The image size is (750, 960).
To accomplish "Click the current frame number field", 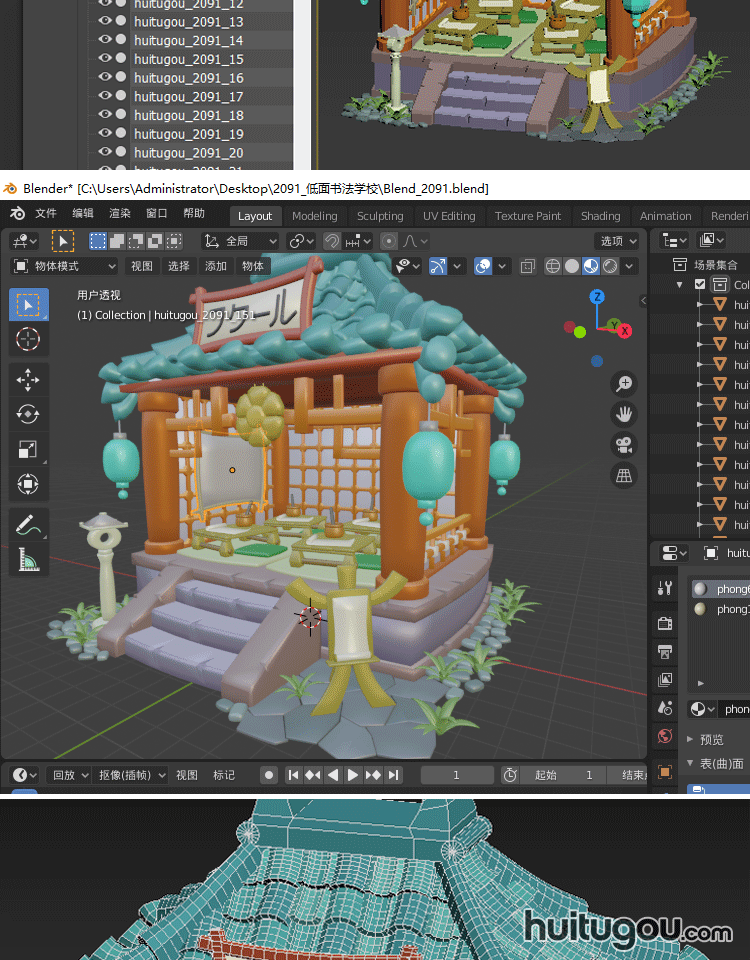I will tap(456, 775).
